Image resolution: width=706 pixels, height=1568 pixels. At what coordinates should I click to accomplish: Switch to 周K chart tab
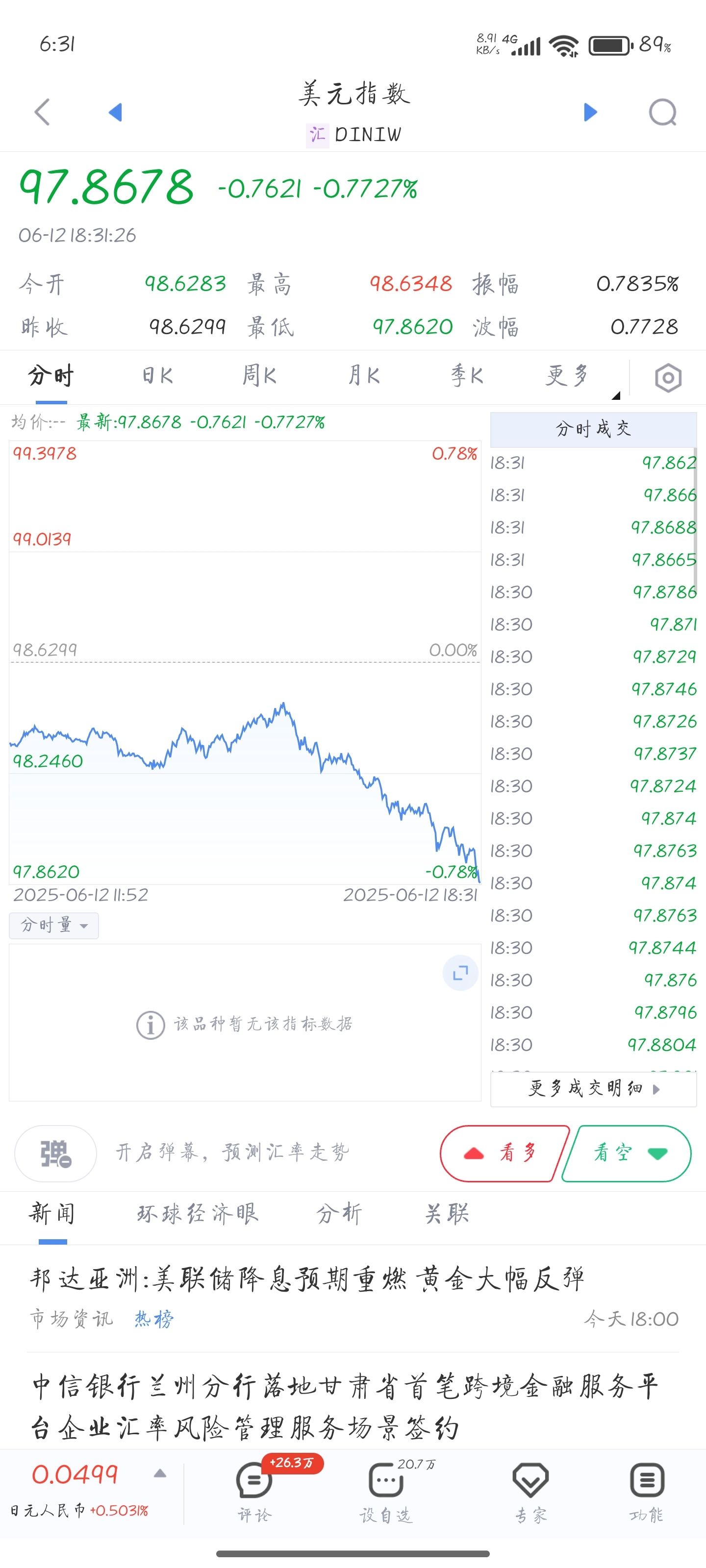coord(259,375)
